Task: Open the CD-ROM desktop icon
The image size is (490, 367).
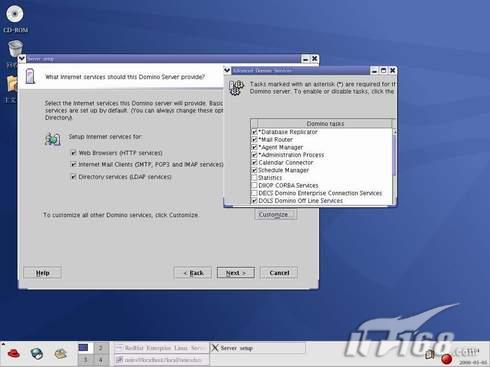Action: pos(15,15)
